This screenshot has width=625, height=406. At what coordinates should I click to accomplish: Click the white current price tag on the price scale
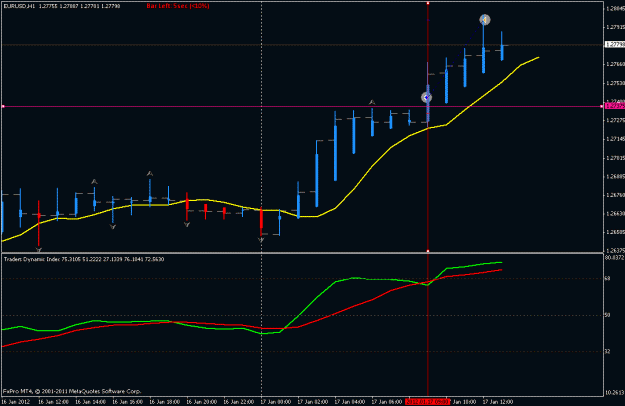[615, 45]
